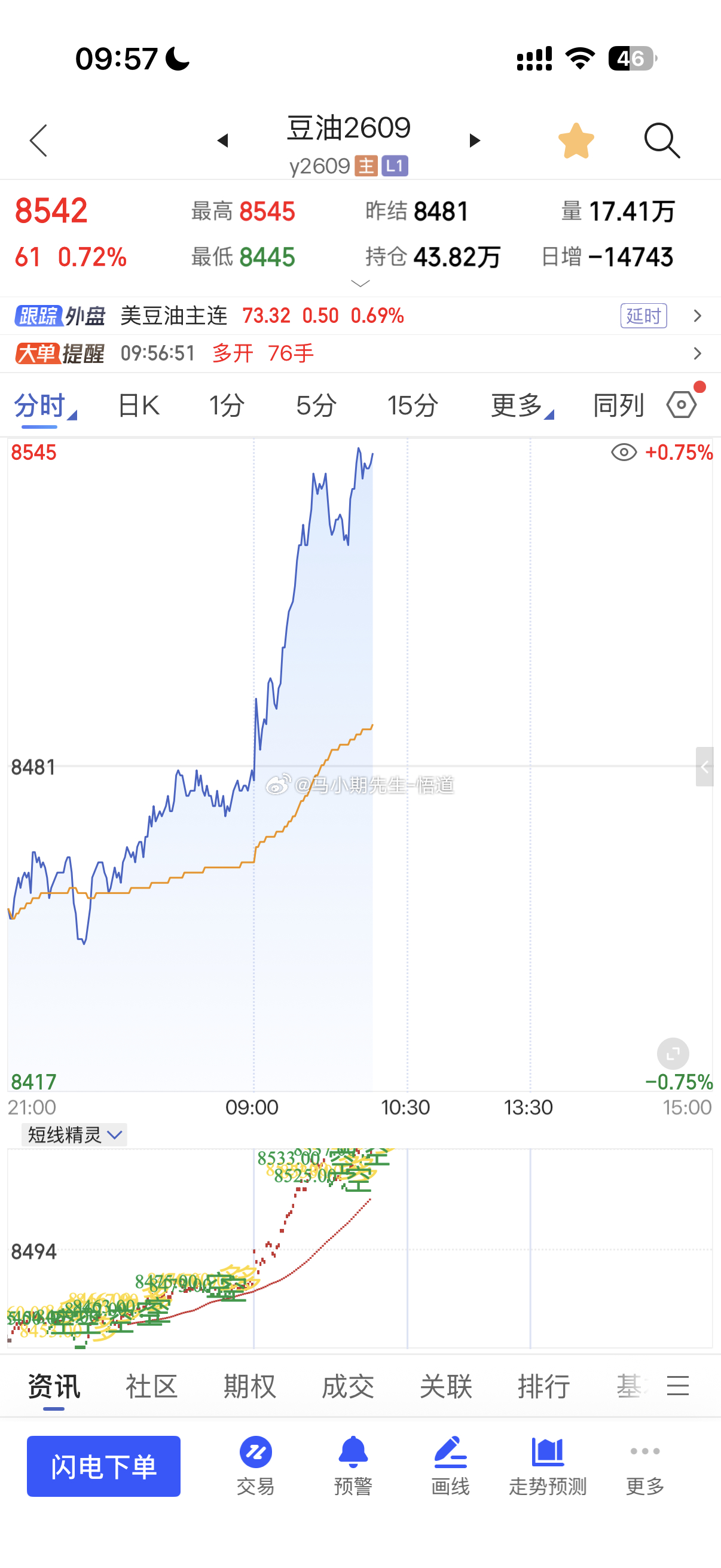Open 美豆油主连 tracking quote row

[x=360, y=316]
